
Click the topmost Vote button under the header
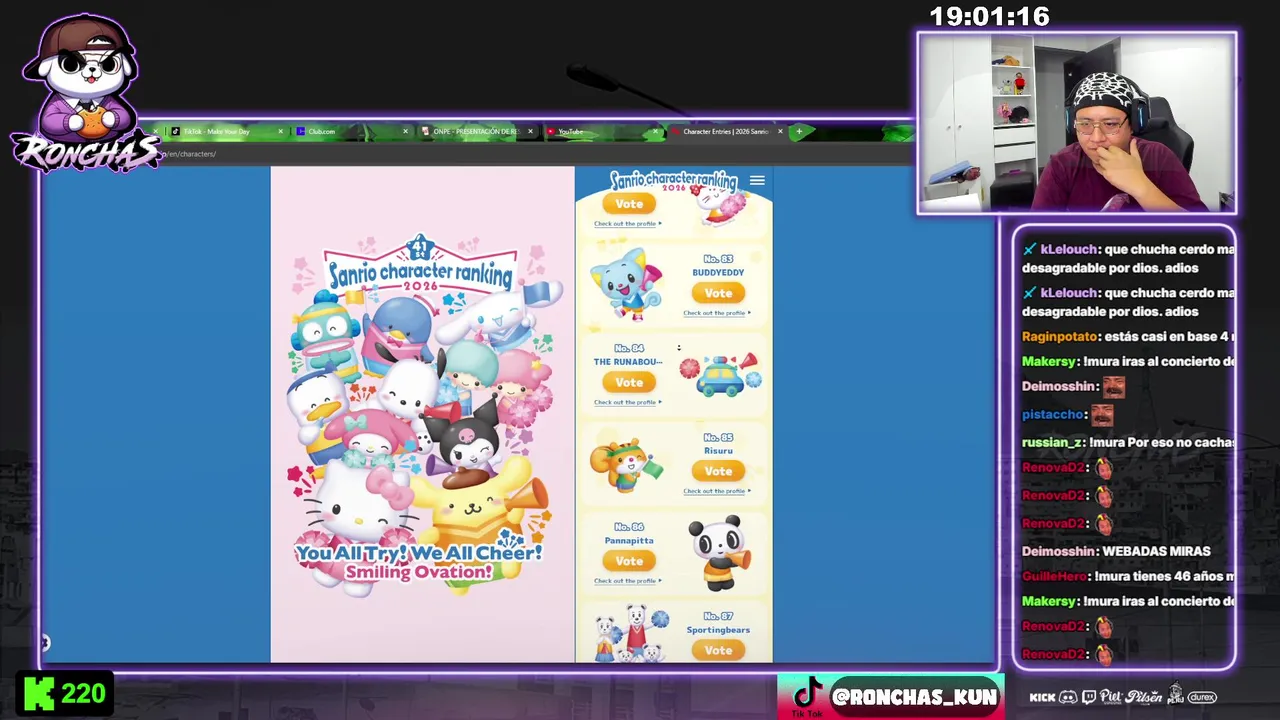[629, 204]
